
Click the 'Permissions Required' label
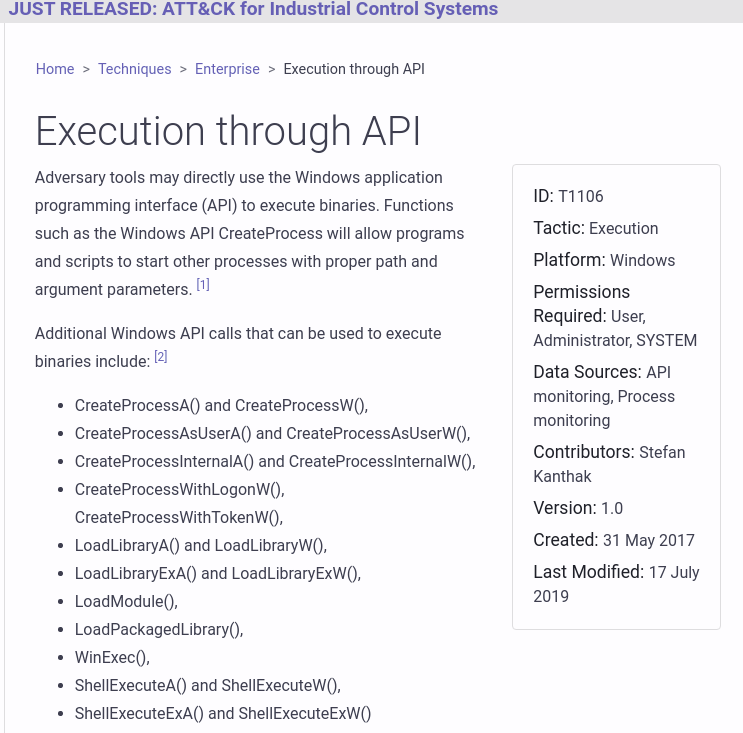(x=581, y=303)
